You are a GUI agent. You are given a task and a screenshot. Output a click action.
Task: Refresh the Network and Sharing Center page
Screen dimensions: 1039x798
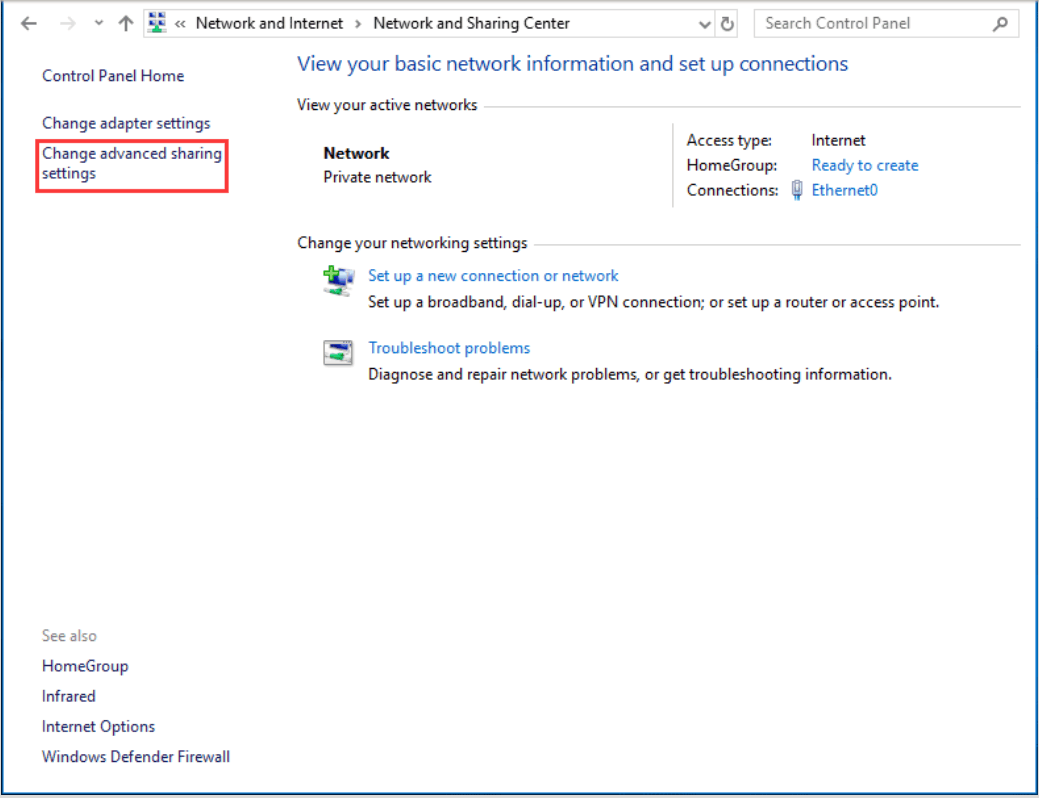[x=727, y=24]
